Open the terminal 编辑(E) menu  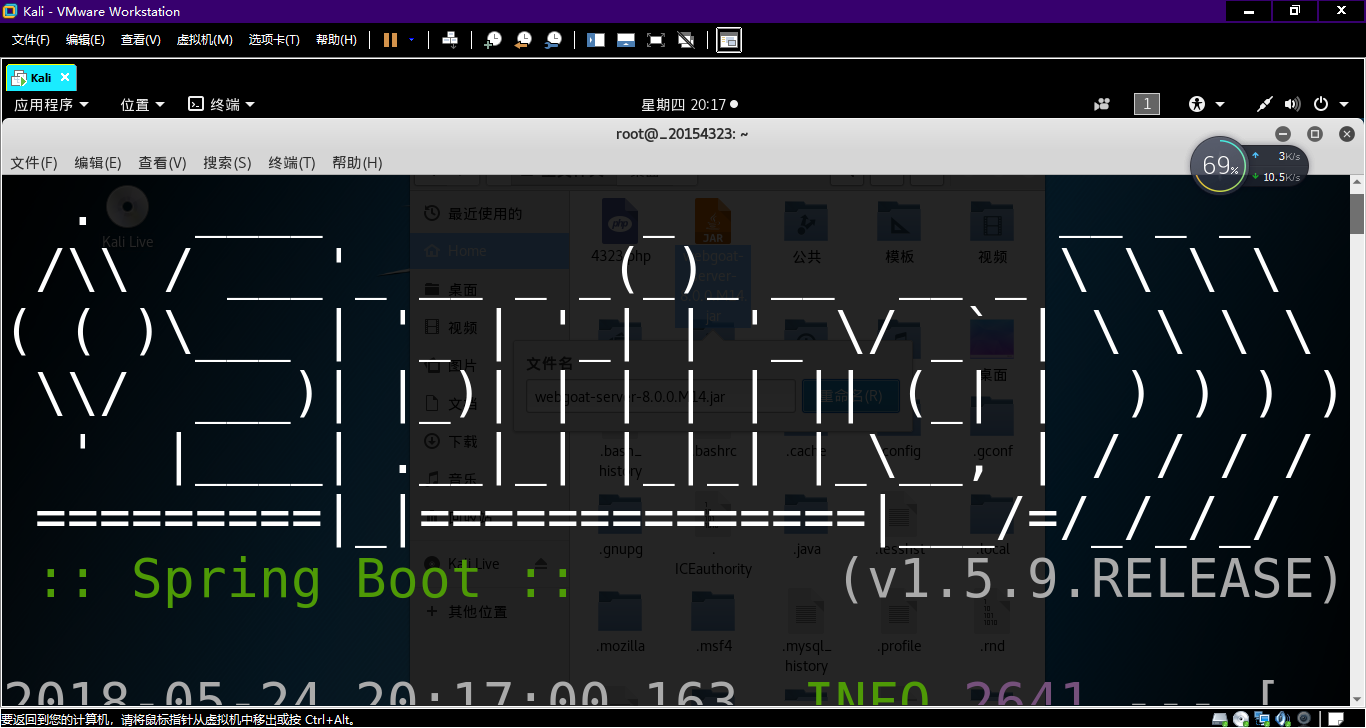click(x=98, y=163)
